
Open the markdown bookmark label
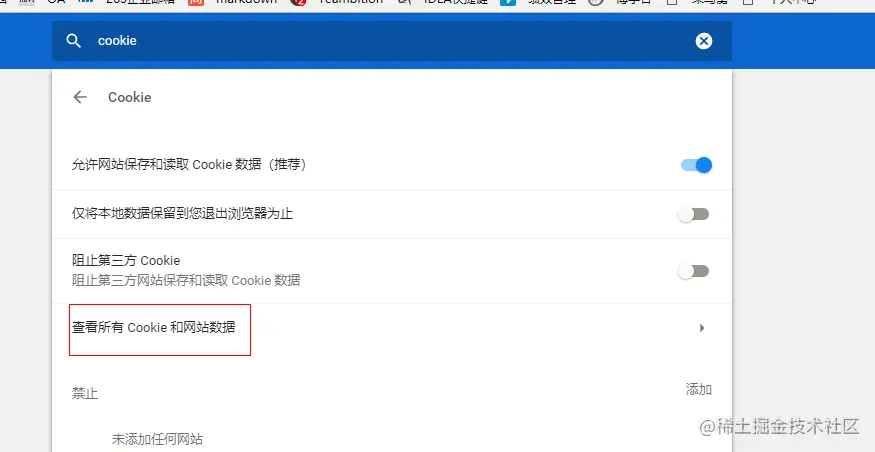[x=246, y=2]
